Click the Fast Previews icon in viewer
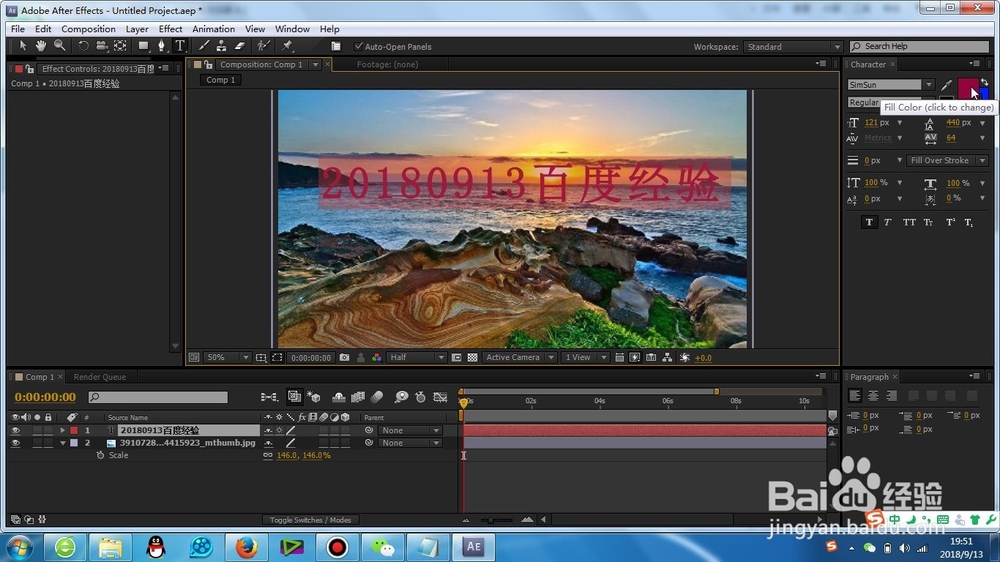 coord(635,358)
